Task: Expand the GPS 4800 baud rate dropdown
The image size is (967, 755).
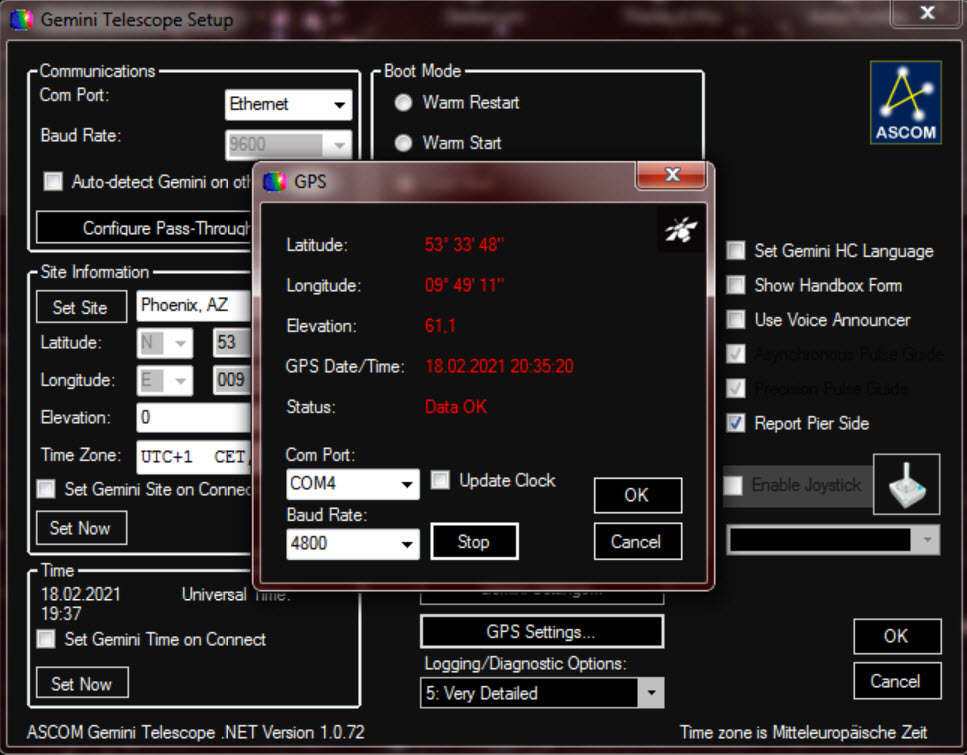Action: [x=407, y=544]
